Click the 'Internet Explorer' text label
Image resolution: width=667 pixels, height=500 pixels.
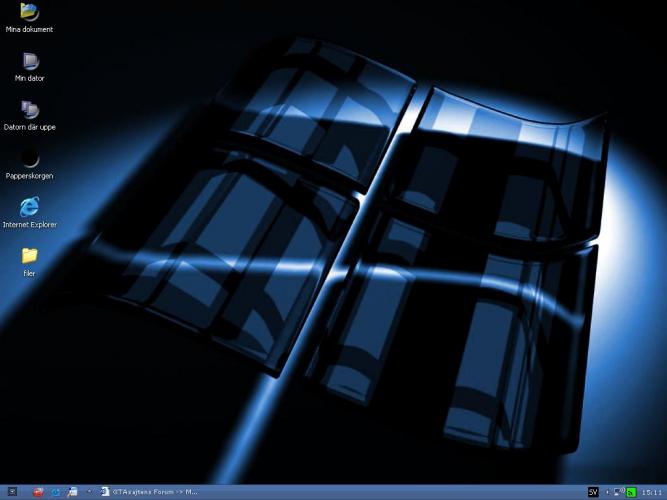(29, 225)
